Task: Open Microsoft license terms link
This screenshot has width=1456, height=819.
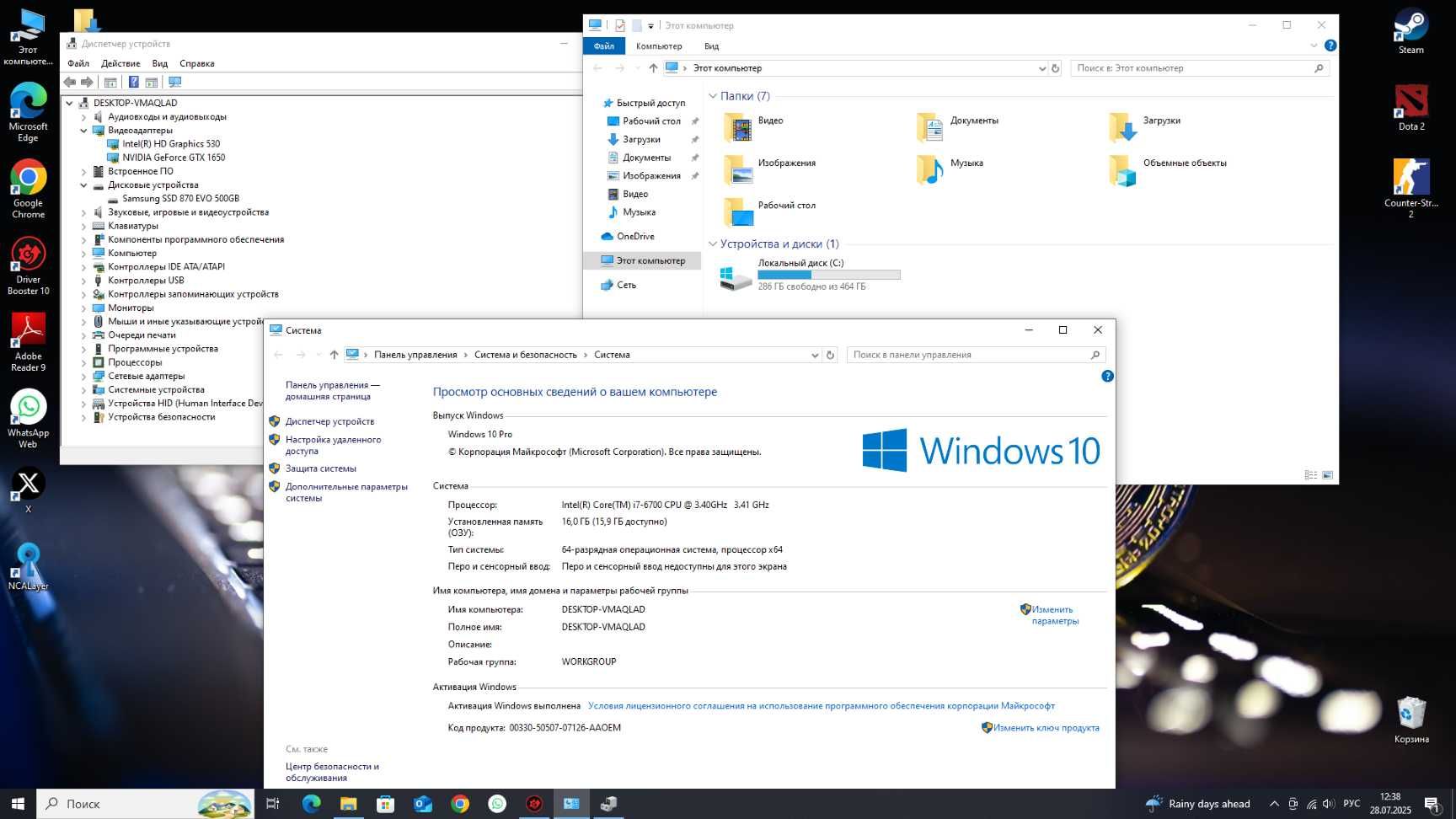Action: click(x=822, y=706)
